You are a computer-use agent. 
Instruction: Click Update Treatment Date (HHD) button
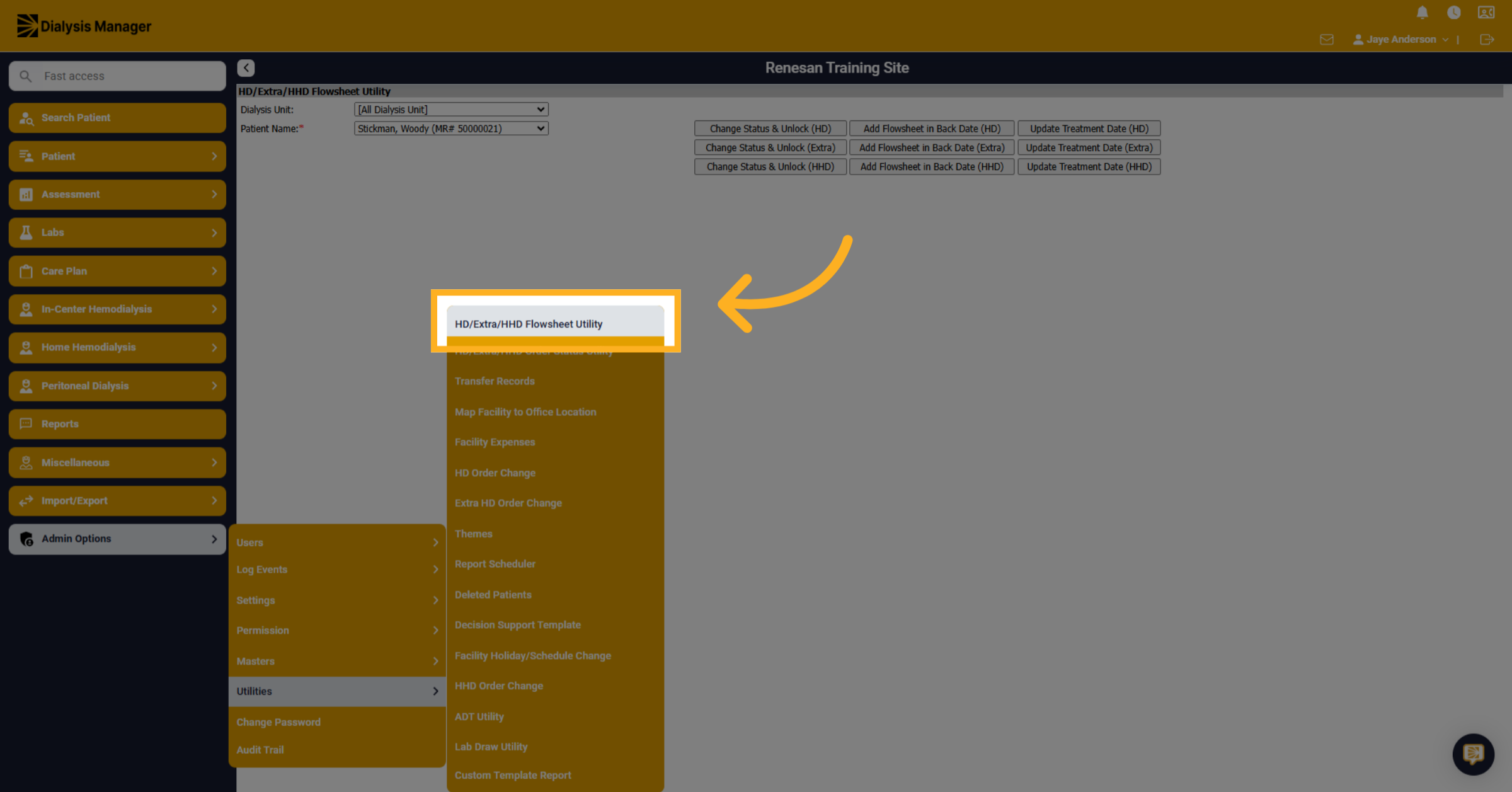[x=1089, y=166]
